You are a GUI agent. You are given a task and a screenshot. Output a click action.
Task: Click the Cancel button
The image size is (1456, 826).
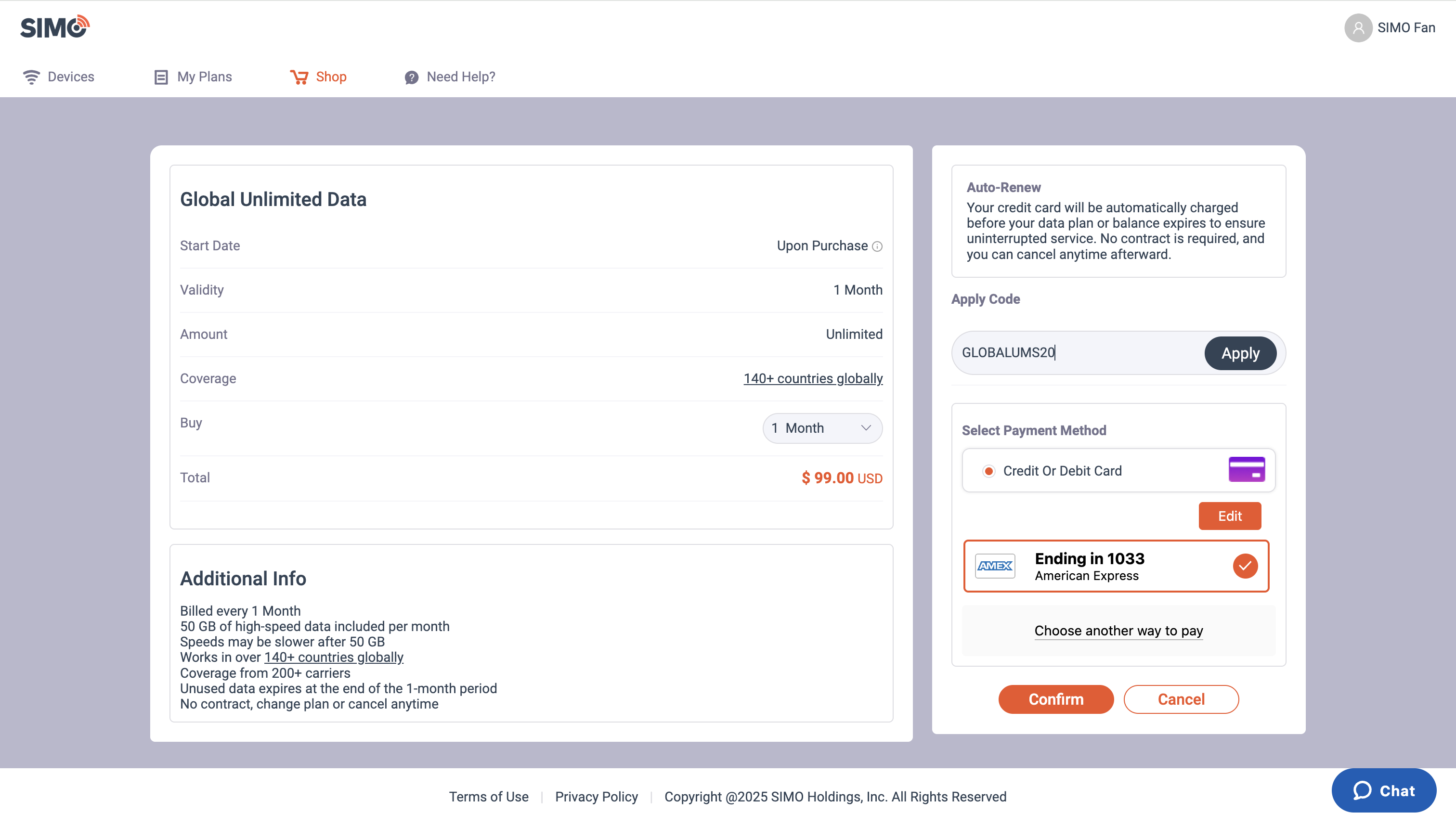click(1181, 699)
